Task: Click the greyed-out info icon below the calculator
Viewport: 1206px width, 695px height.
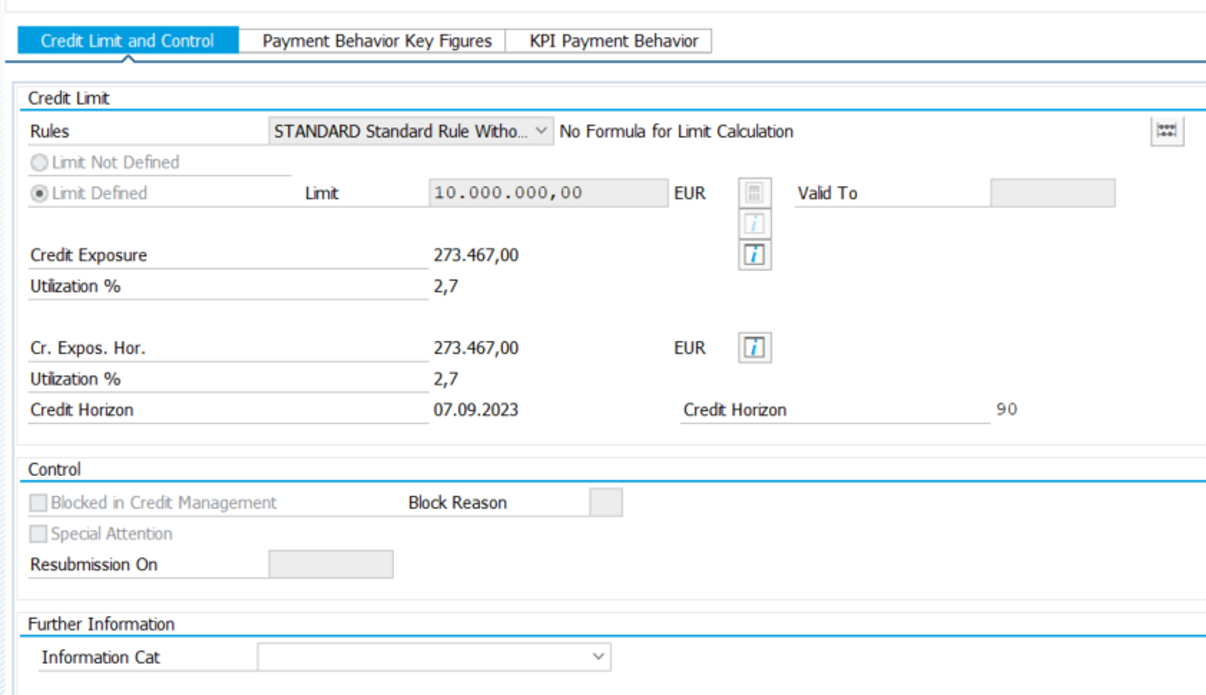Action: point(755,224)
